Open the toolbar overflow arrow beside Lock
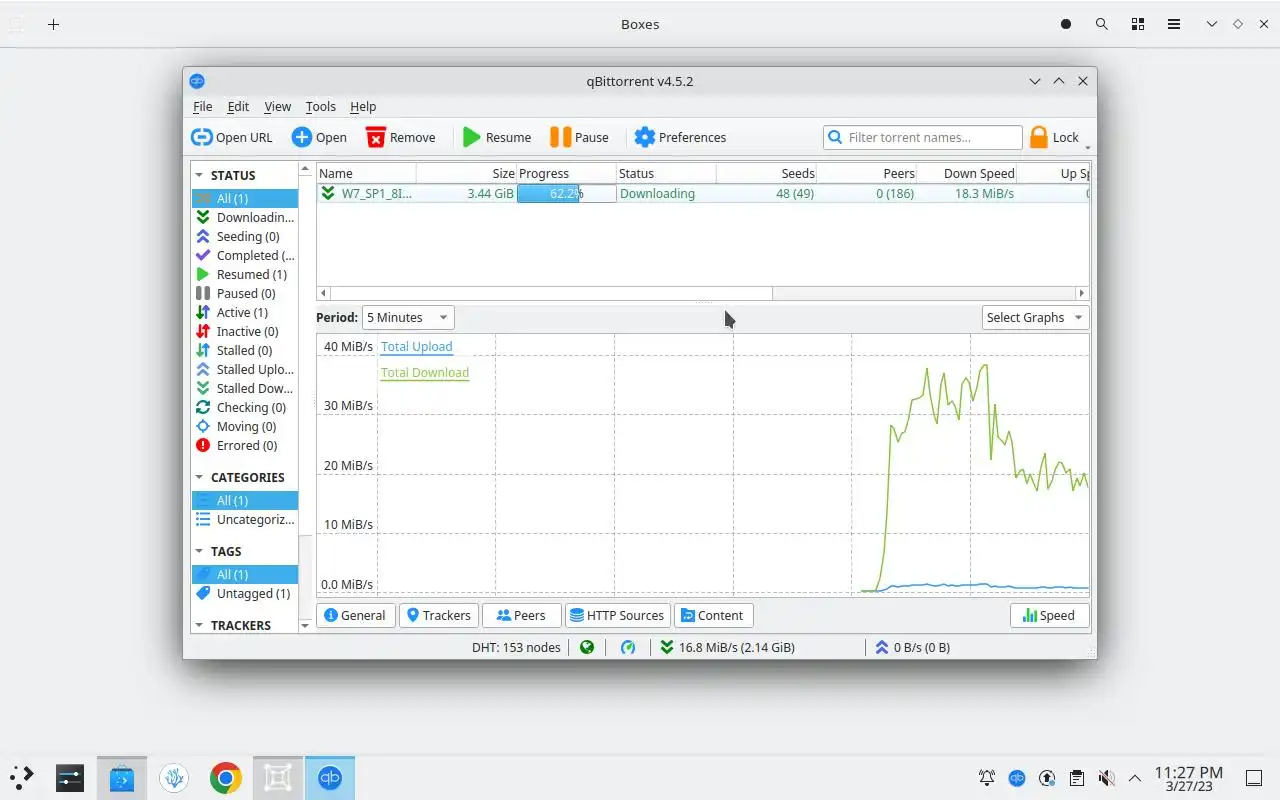This screenshot has height=800, width=1280. point(1087,147)
